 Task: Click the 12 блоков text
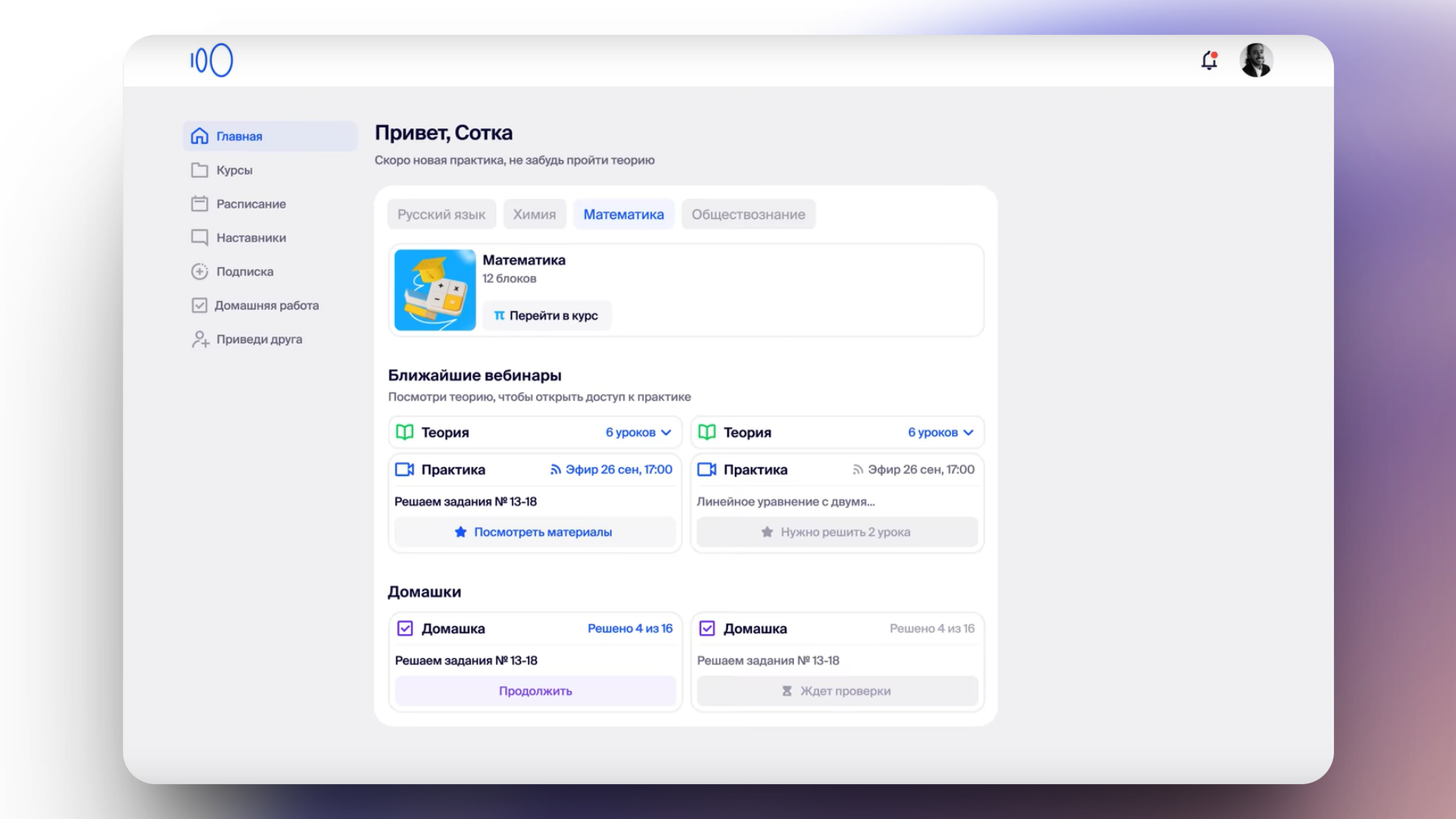510,278
